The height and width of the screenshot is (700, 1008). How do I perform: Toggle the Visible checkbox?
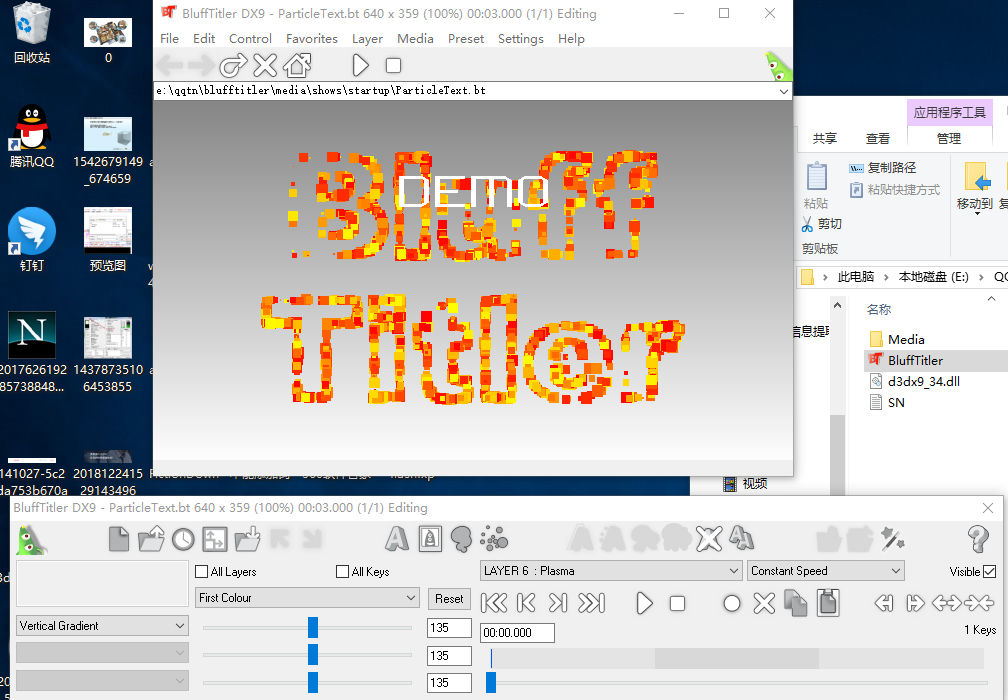point(989,571)
